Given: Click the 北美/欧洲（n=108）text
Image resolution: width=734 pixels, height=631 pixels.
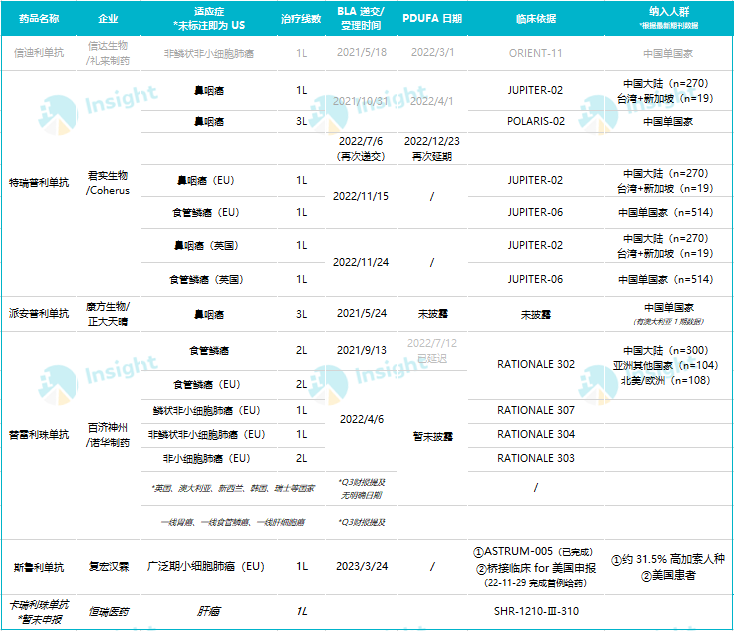Looking at the screenshot, I should 665,381.
